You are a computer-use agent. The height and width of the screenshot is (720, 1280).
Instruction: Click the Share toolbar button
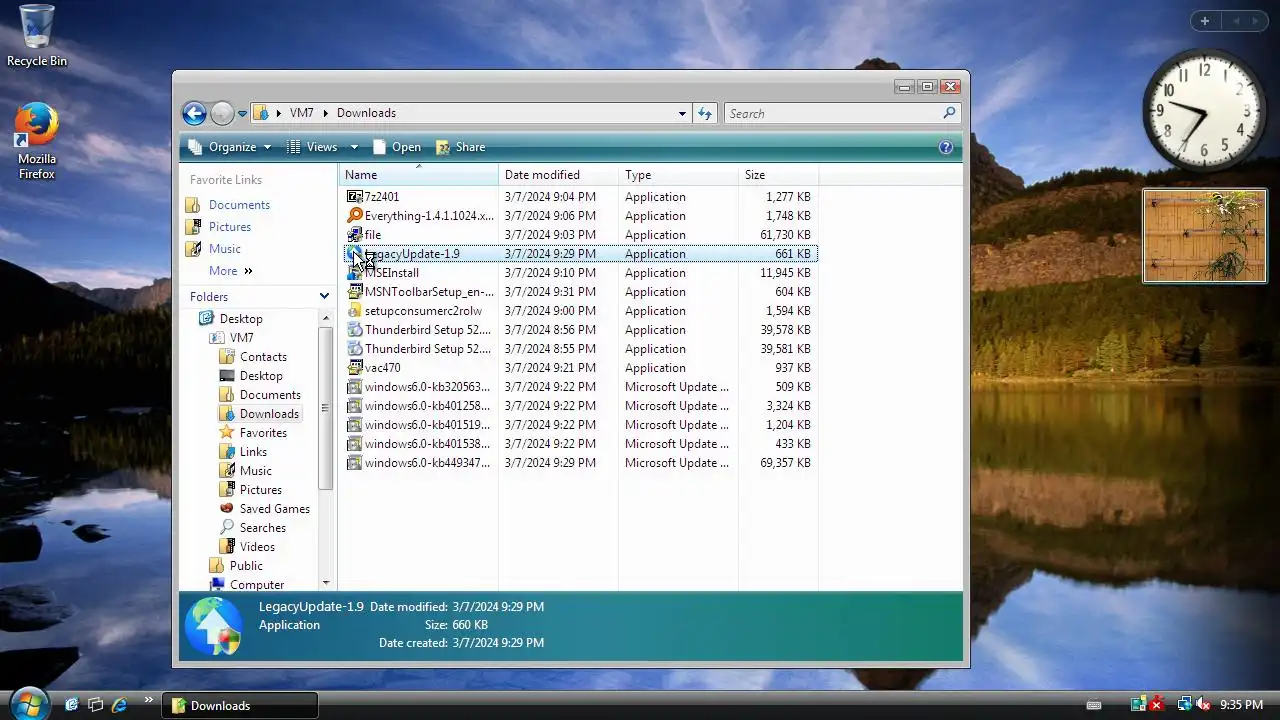461,147
